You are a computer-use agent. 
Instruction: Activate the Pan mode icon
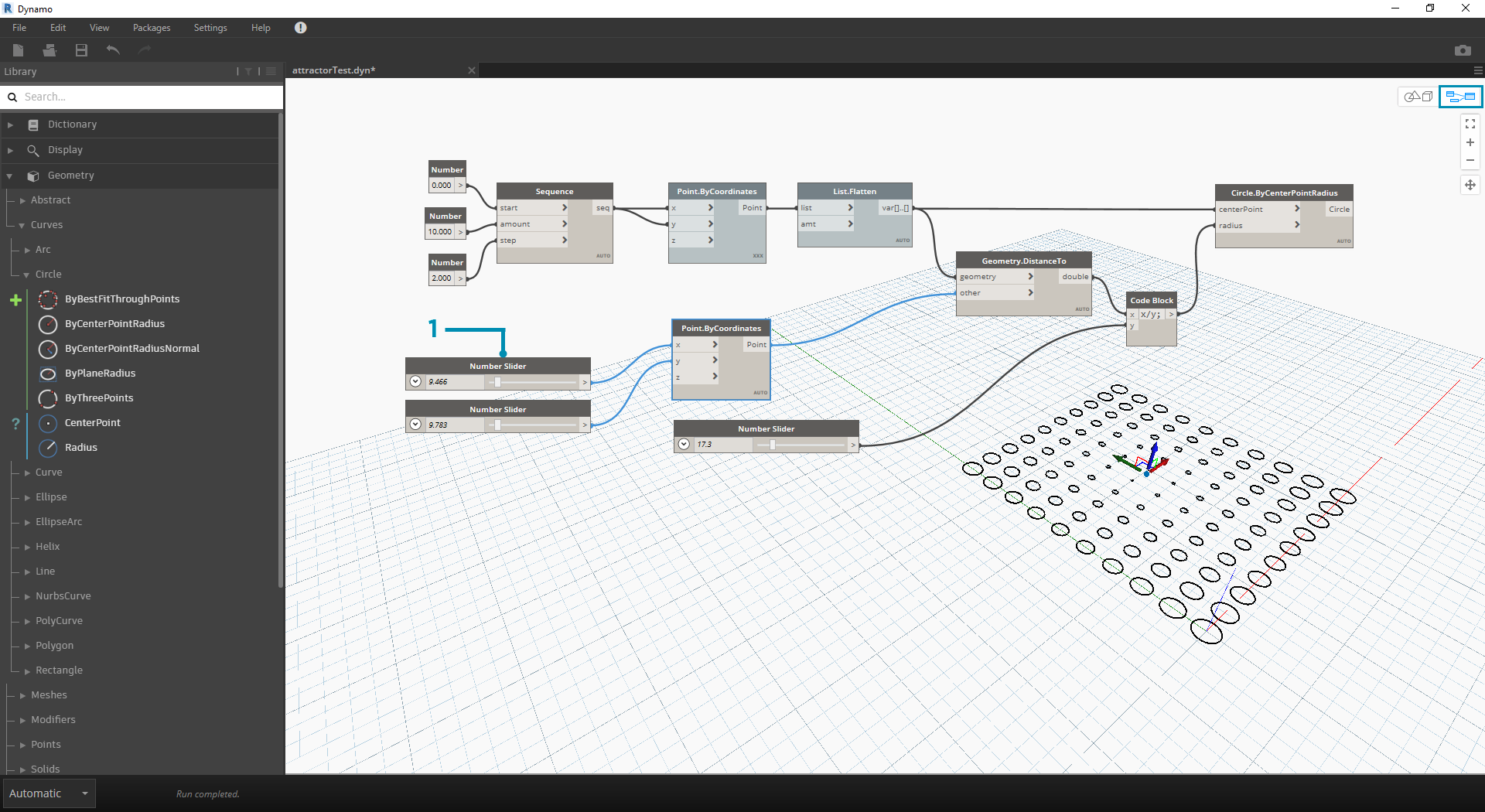(1470, 185)
